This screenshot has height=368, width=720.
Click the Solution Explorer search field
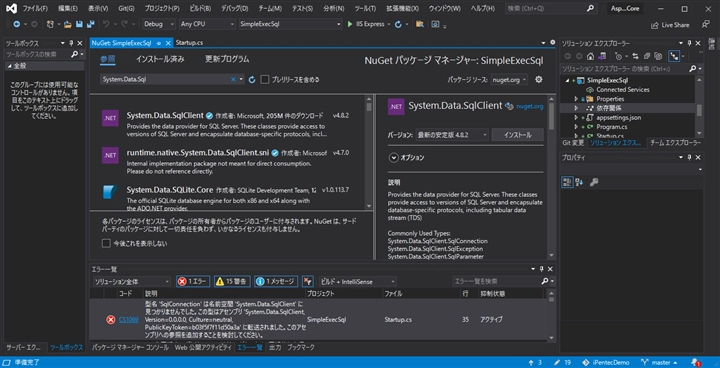click(x=624, y=69)
